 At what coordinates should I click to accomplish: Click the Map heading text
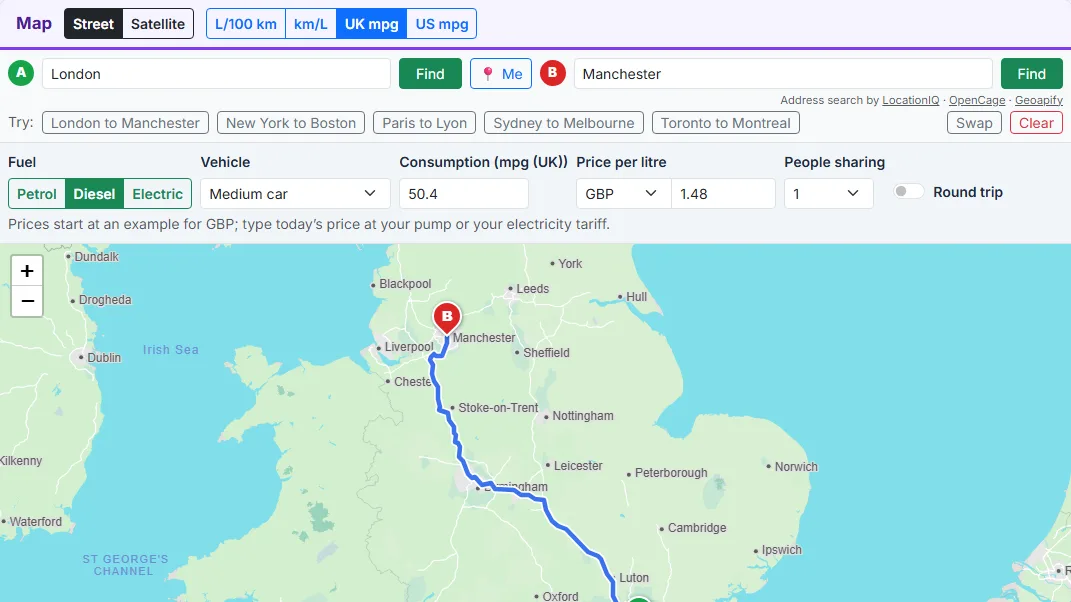[34, 23]
